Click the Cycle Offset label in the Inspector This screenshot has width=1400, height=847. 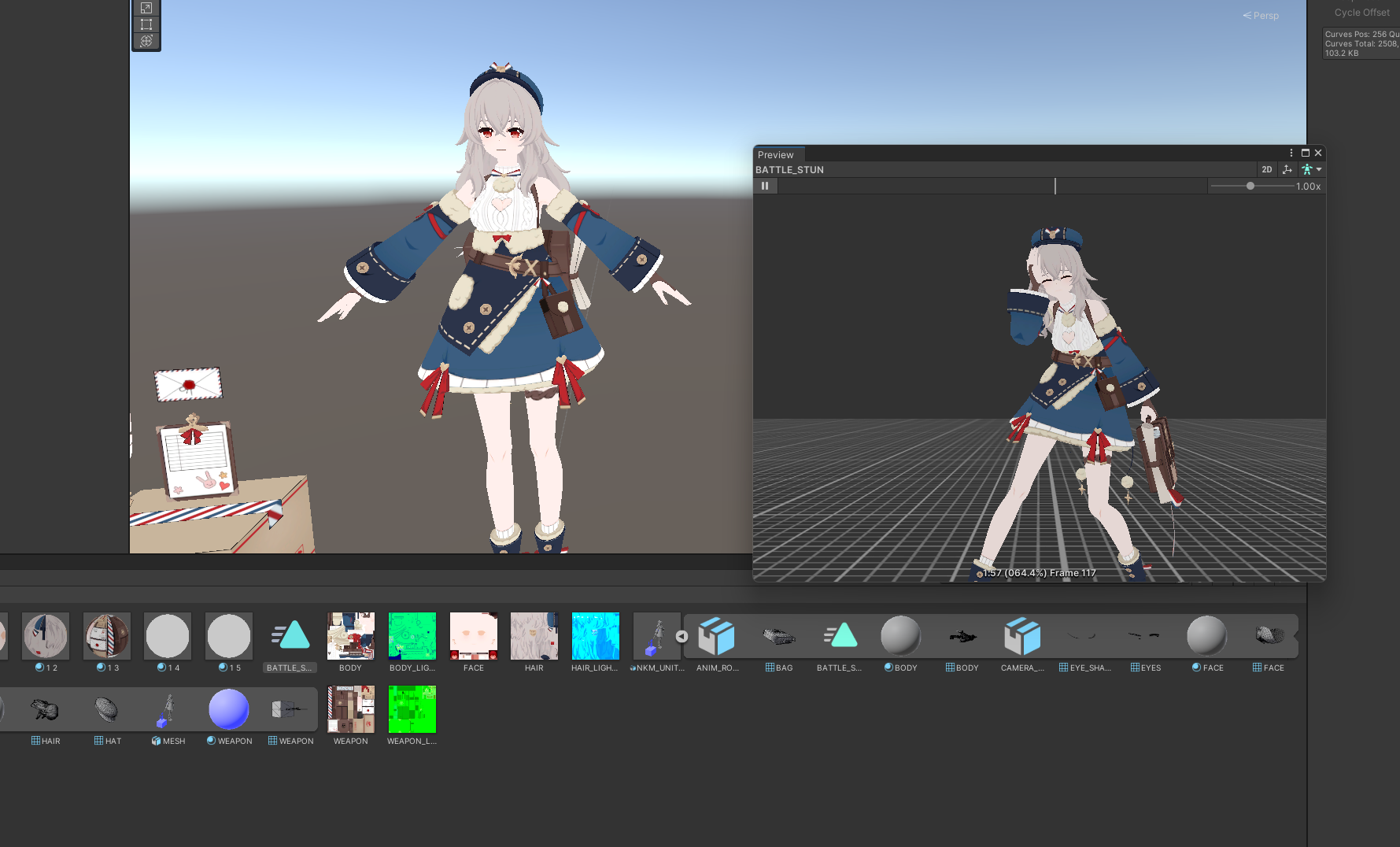point(1361,13)
